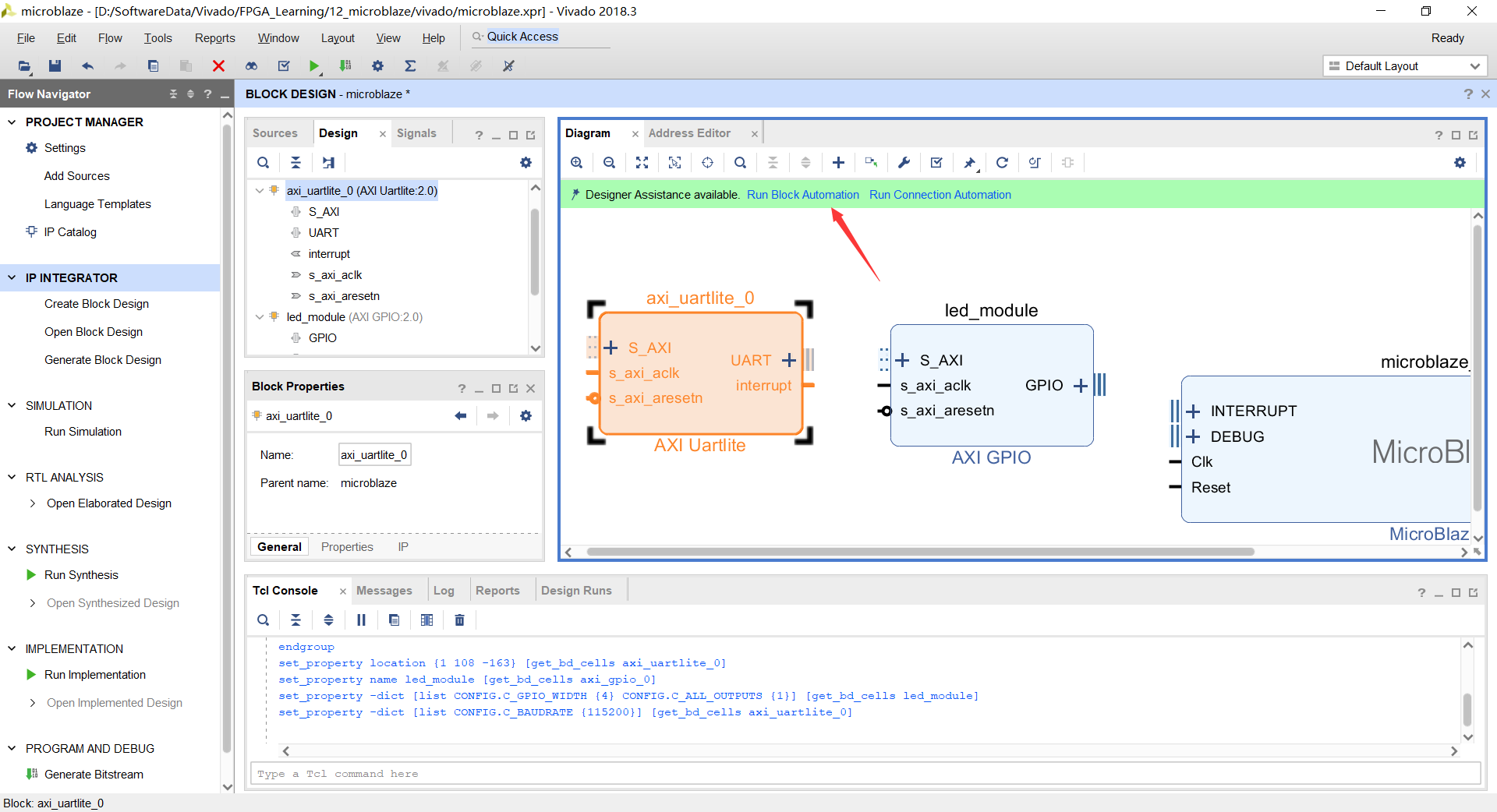Image resolution: width=1497 pixels, height=812 pixels.
Task: Collapse the axi_uartlite_0 tree node
Action: coord(260,191)
